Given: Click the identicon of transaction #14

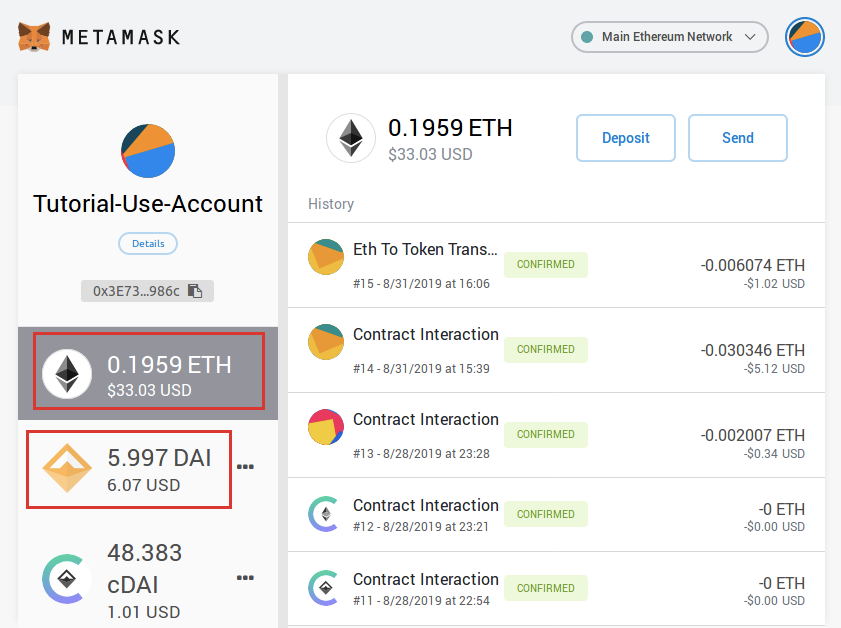Looking at the screenshot, I should click(x=326, y=342).
